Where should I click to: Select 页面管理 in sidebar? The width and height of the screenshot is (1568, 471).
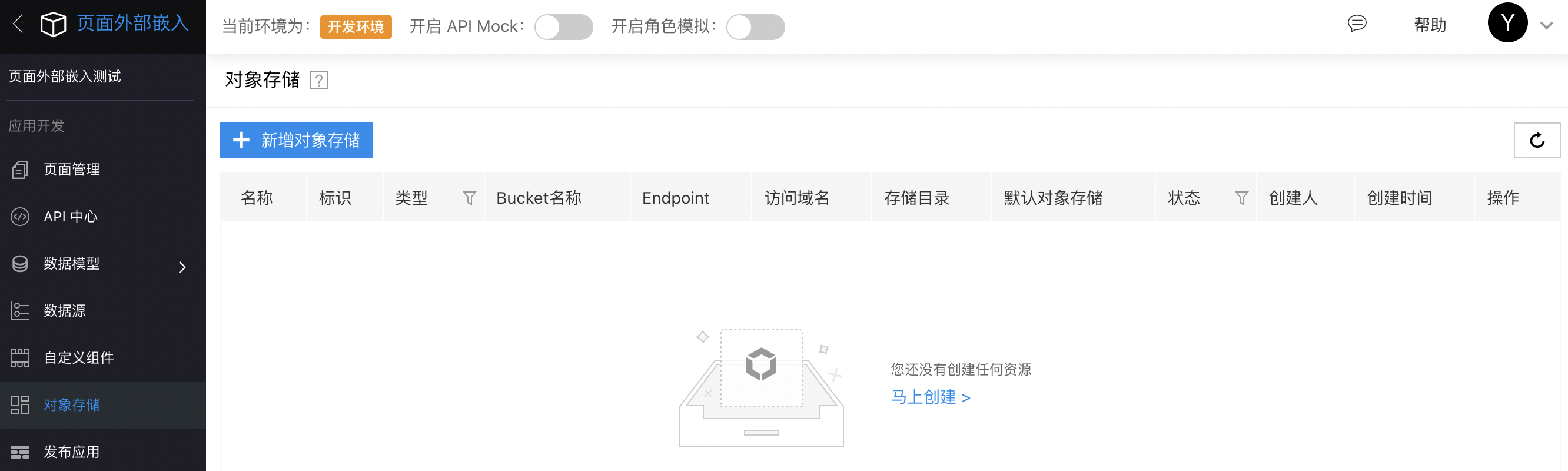coord(103,170)
